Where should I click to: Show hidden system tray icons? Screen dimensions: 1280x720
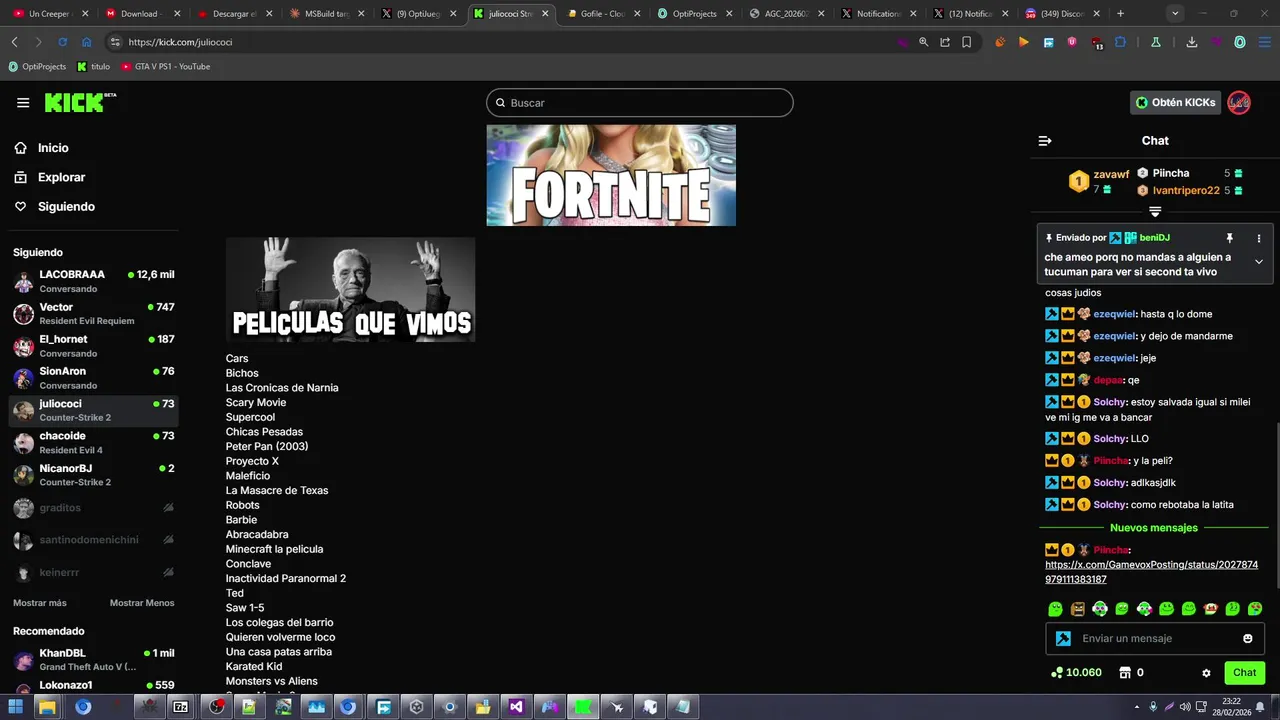click(1137, 707)
